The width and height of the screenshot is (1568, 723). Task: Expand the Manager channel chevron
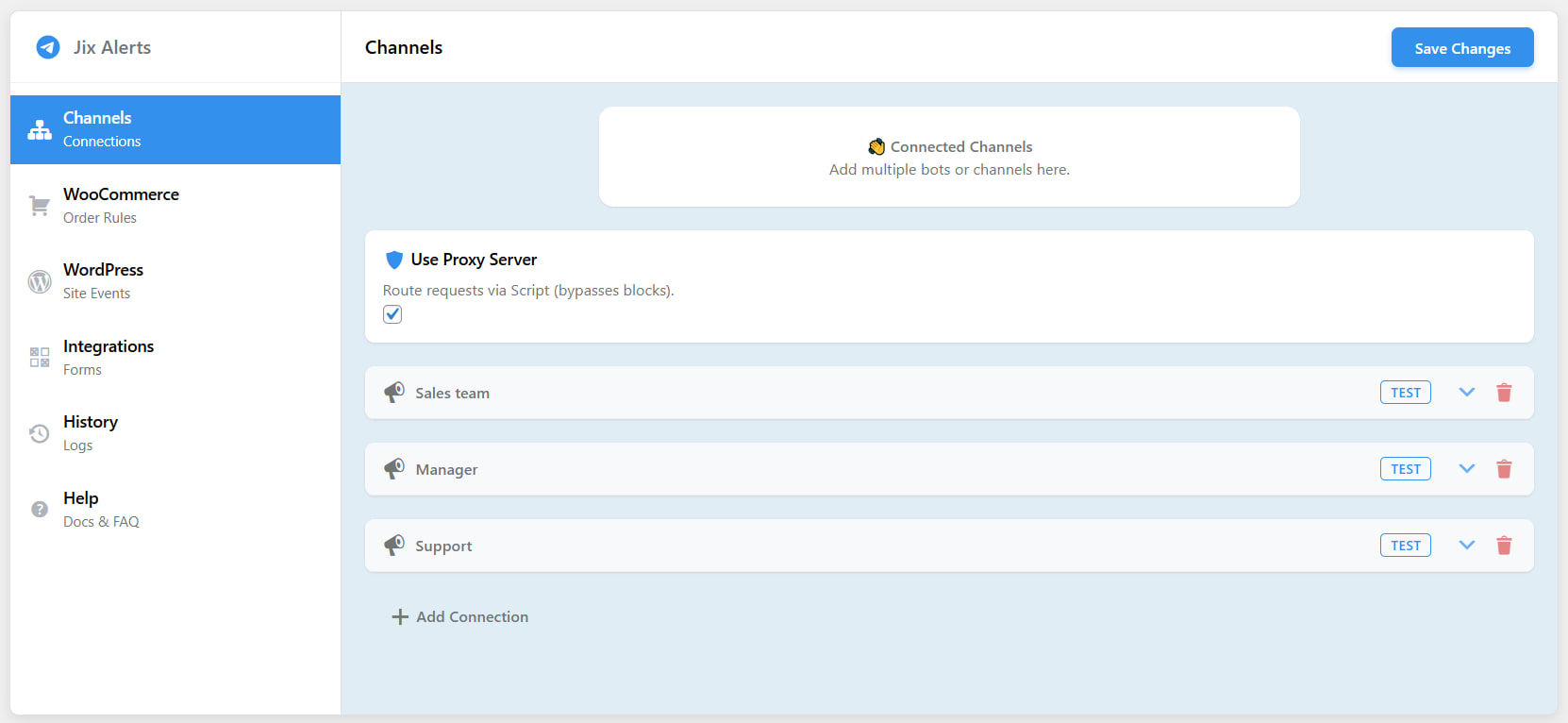click(x=1466, y=468)
